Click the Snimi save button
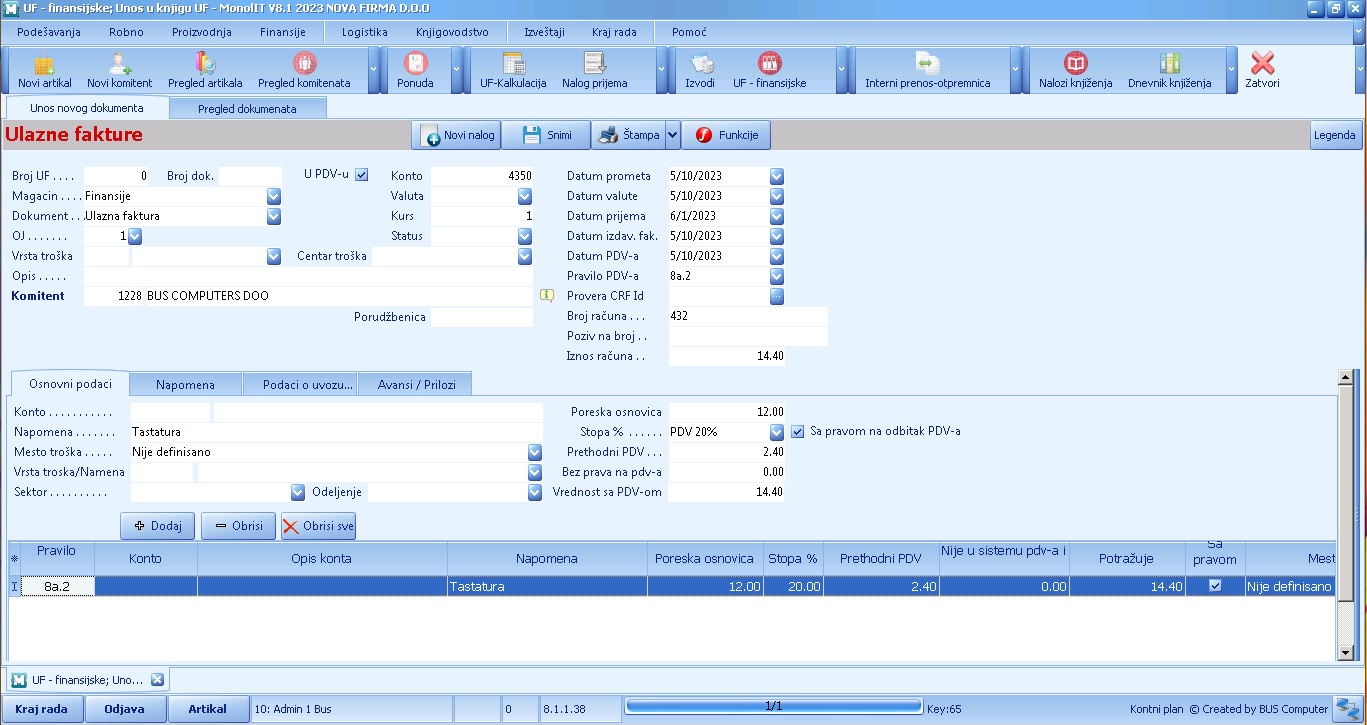 (546, 135)
